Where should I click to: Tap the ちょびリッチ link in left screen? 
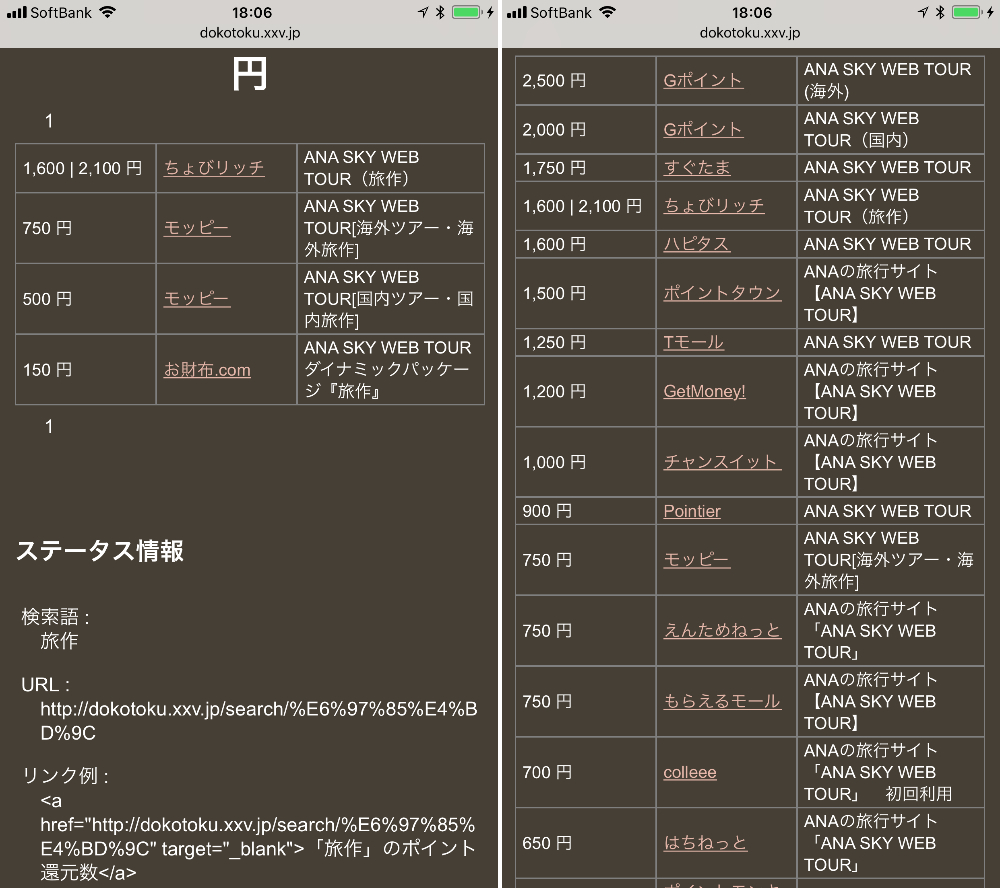click(x=214, y=168)
